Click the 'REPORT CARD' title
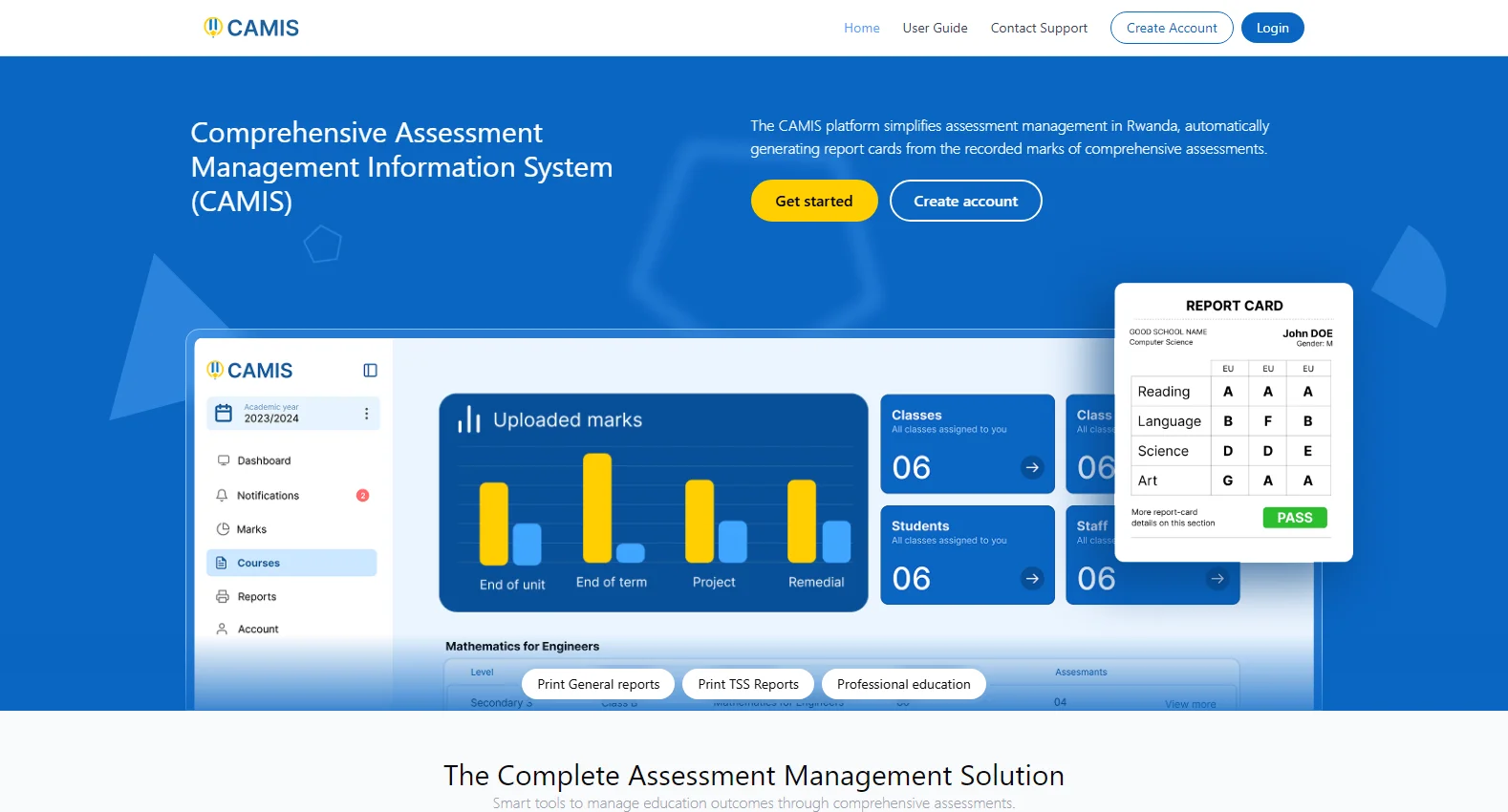This screenshot has width=1508, height=812. tap(1235, 306)
